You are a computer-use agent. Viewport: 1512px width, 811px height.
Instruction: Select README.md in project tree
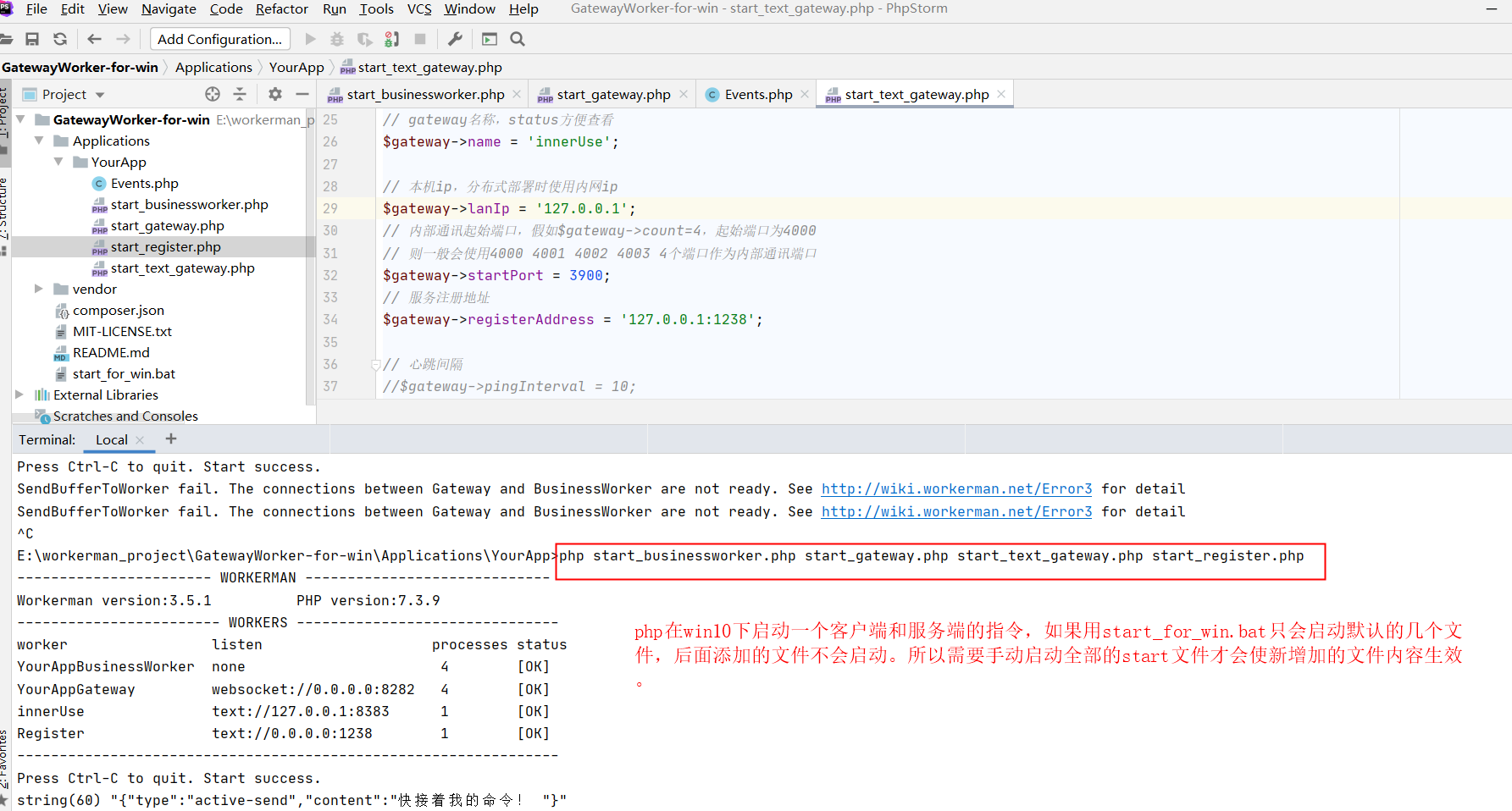pyautogui.click(x=111, y=352)
